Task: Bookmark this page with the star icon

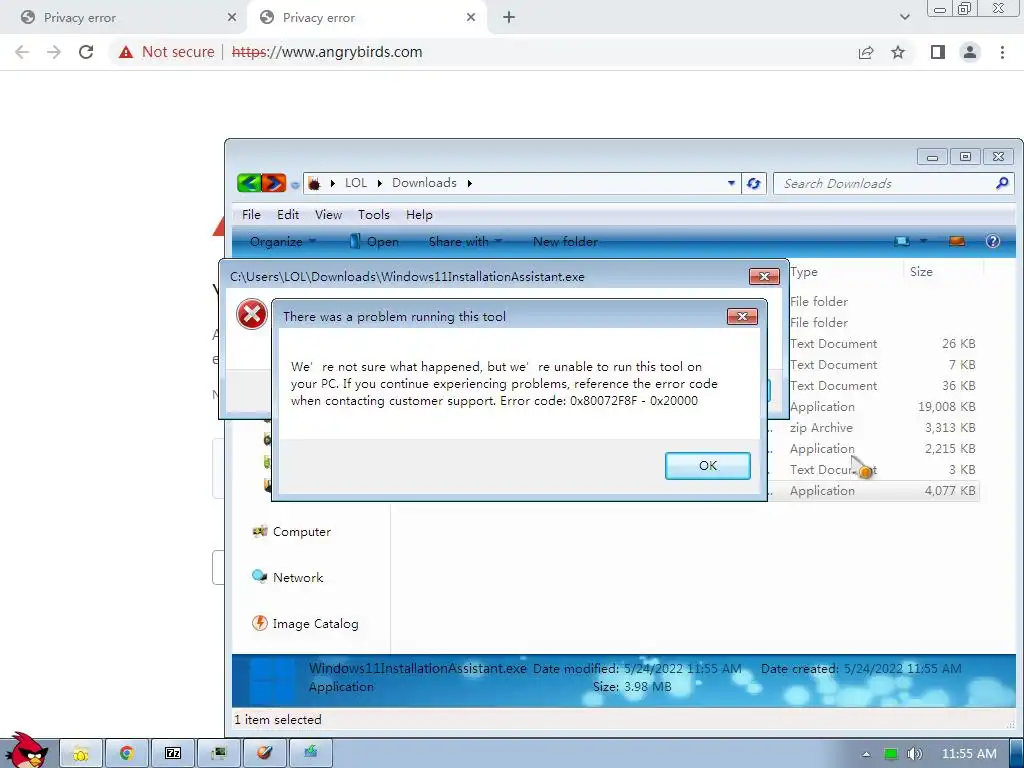Action: click(898, 52)
